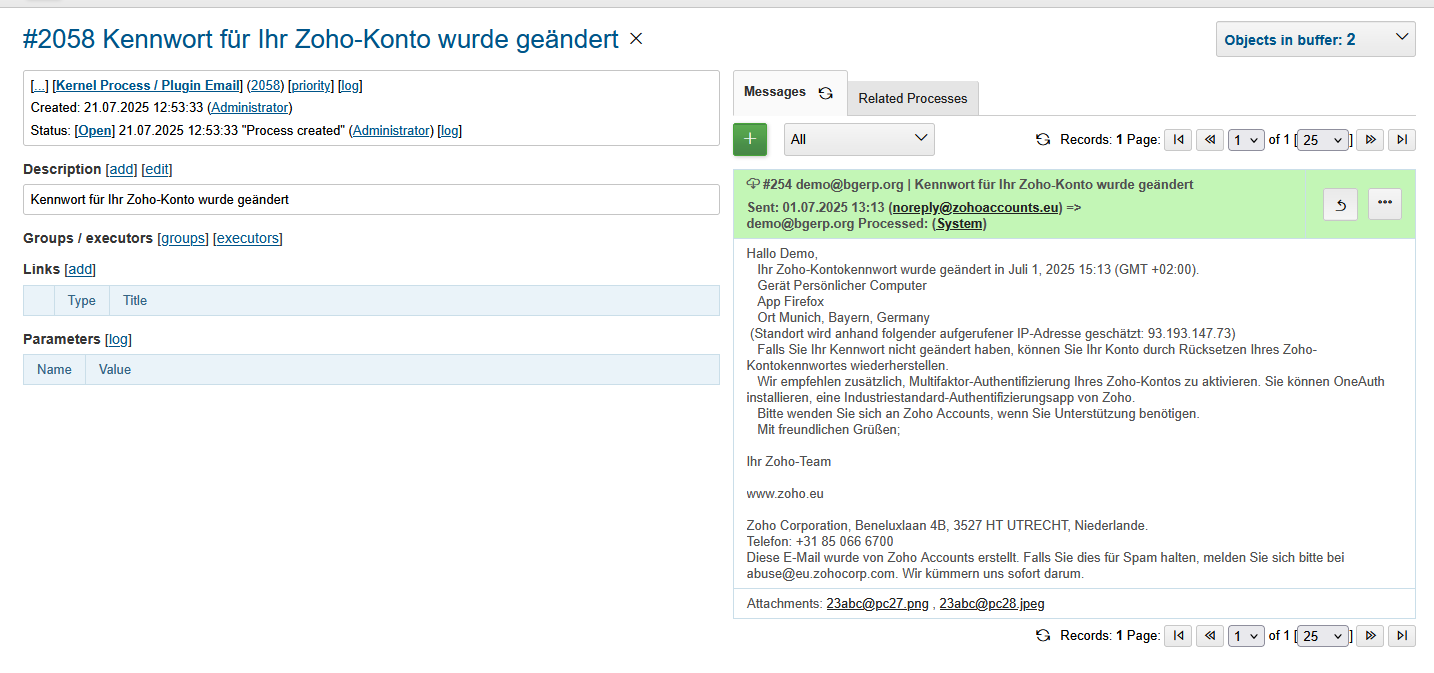
Task: Click into the Description text field
Action: (371, 200)
